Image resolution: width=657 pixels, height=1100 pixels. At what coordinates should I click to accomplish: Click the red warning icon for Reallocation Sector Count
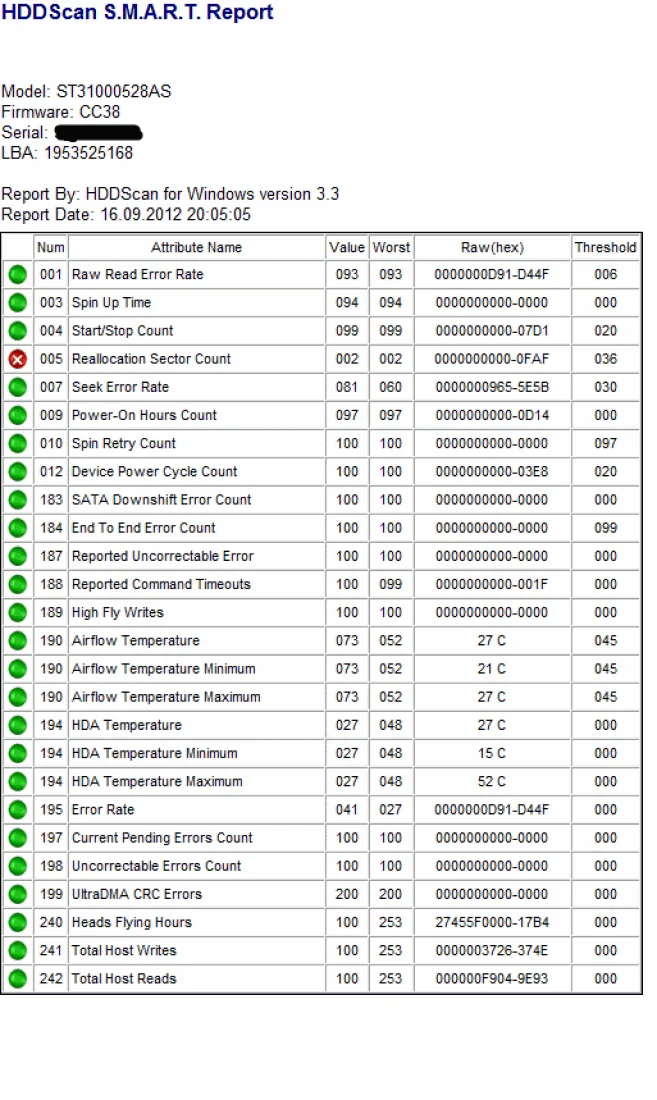pyautogui.click(x=18, y=359)
